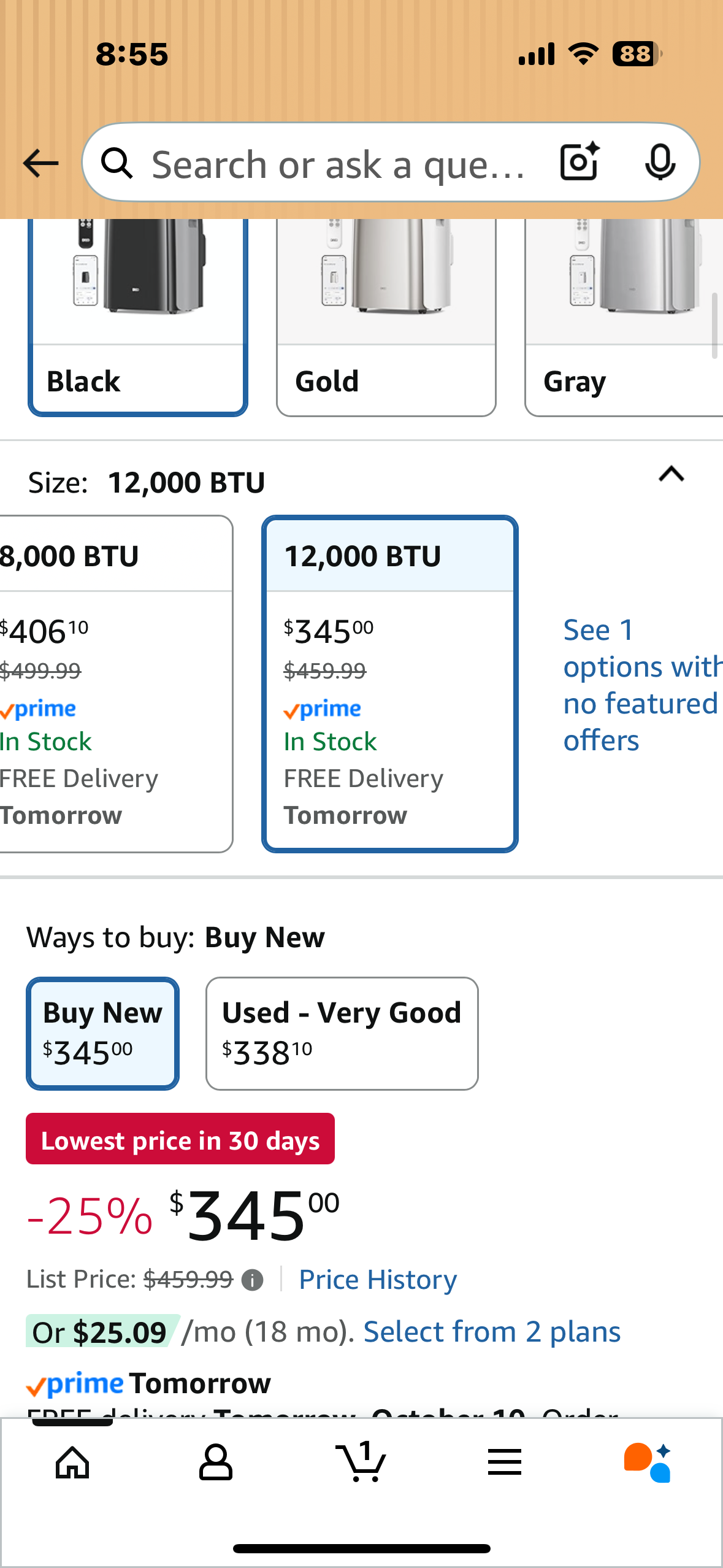
Task: Choose the Buy New option
Action: (x=103, y=1033)
